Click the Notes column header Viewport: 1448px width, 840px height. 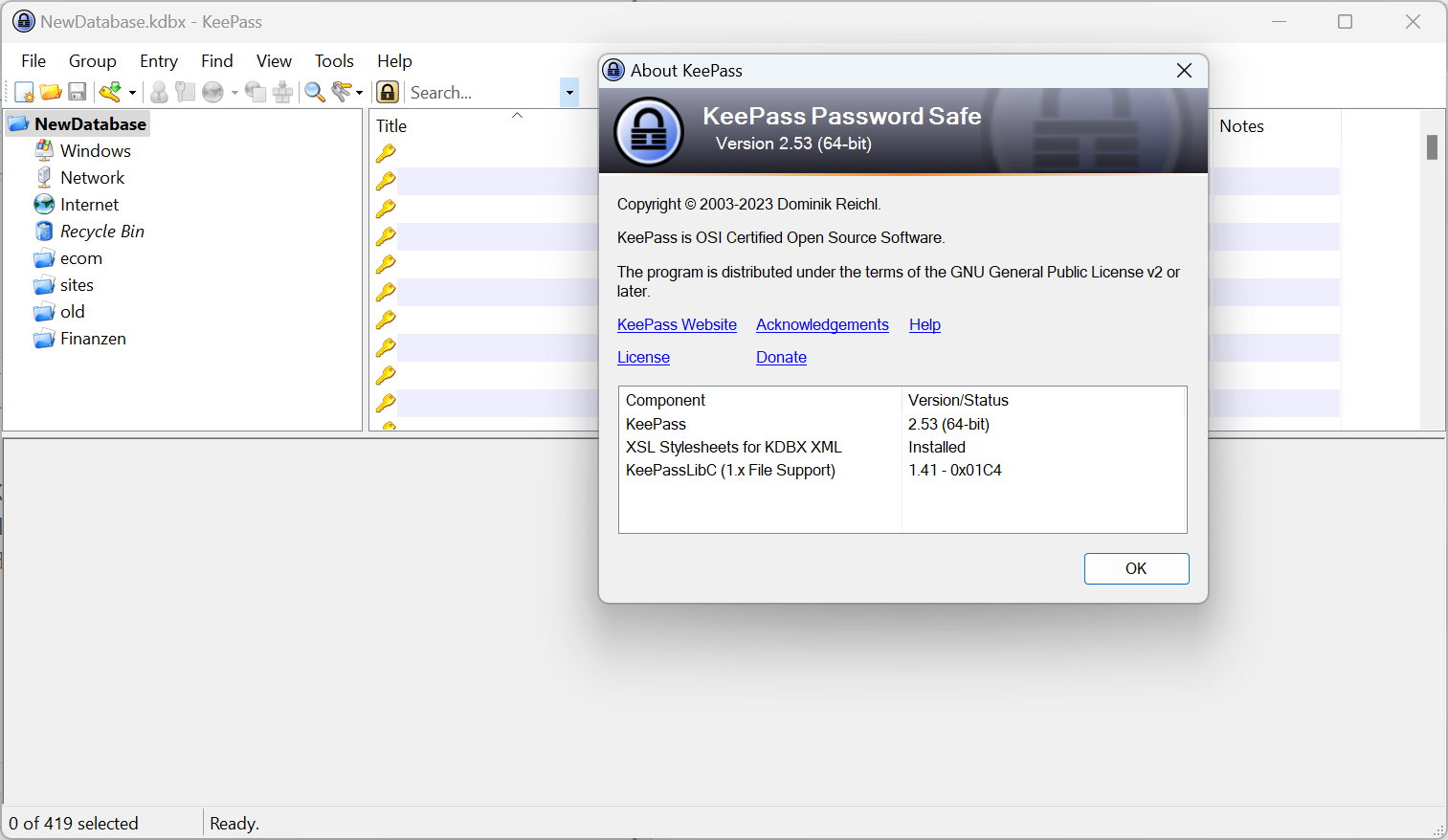coord(1276,125)
